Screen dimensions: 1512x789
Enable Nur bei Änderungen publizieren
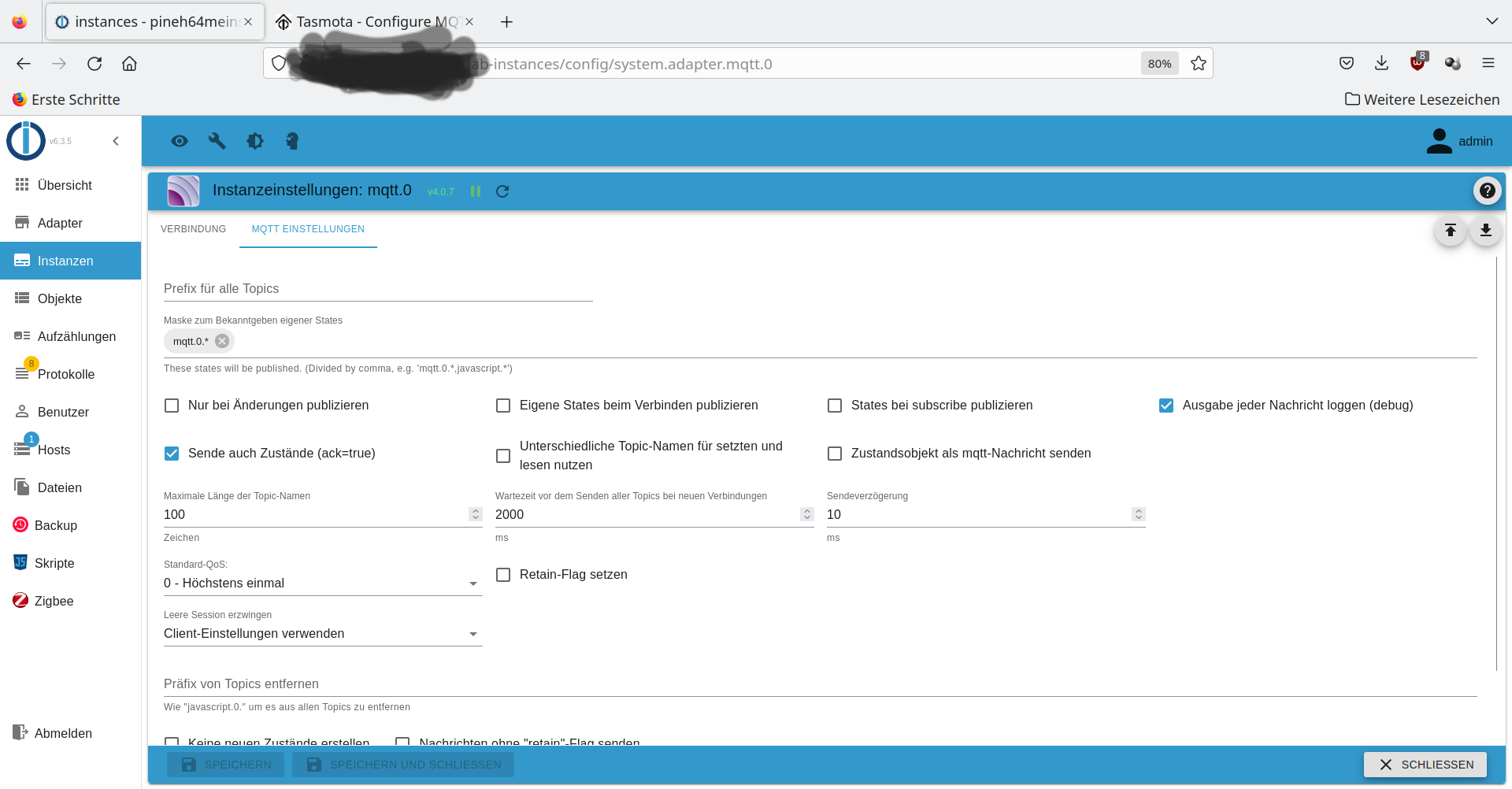(172, 406)
